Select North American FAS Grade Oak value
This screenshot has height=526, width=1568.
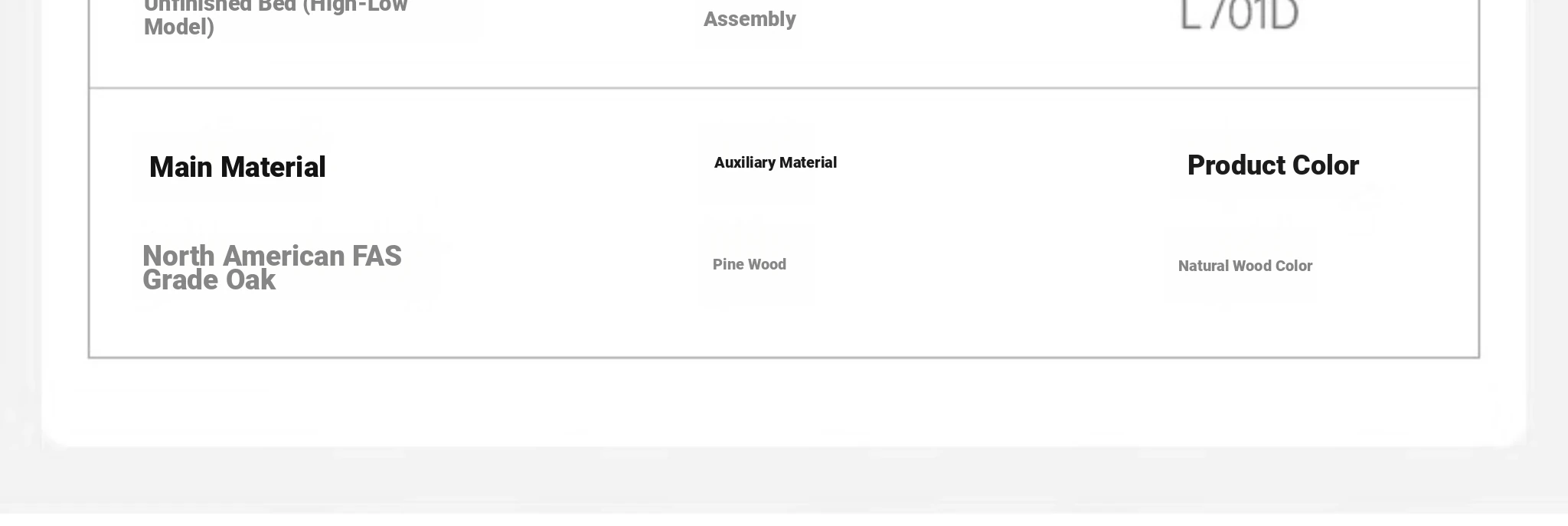pyautogui.click(x=272, y=268)
